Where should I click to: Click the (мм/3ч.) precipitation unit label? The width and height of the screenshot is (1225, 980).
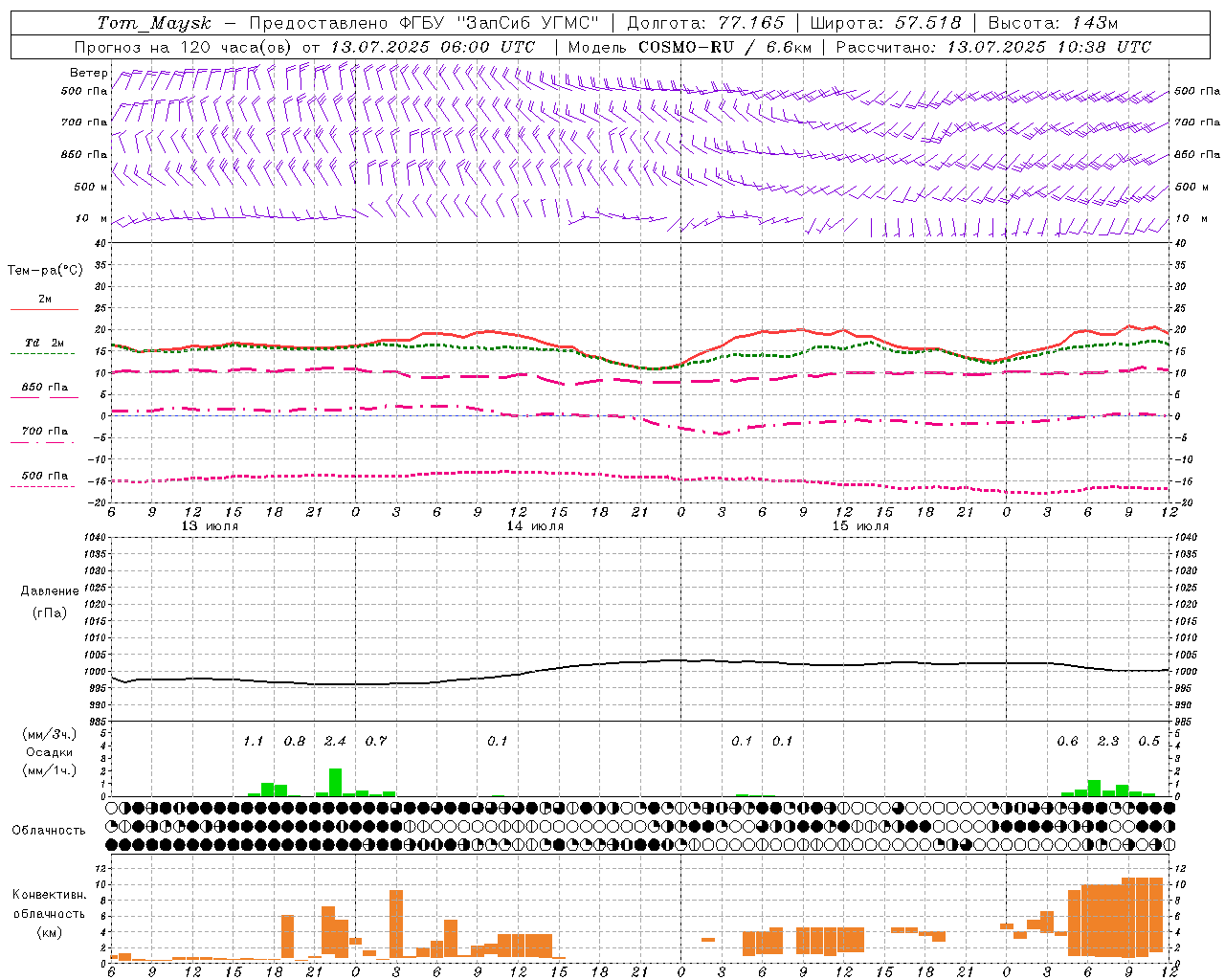(50, 734)
